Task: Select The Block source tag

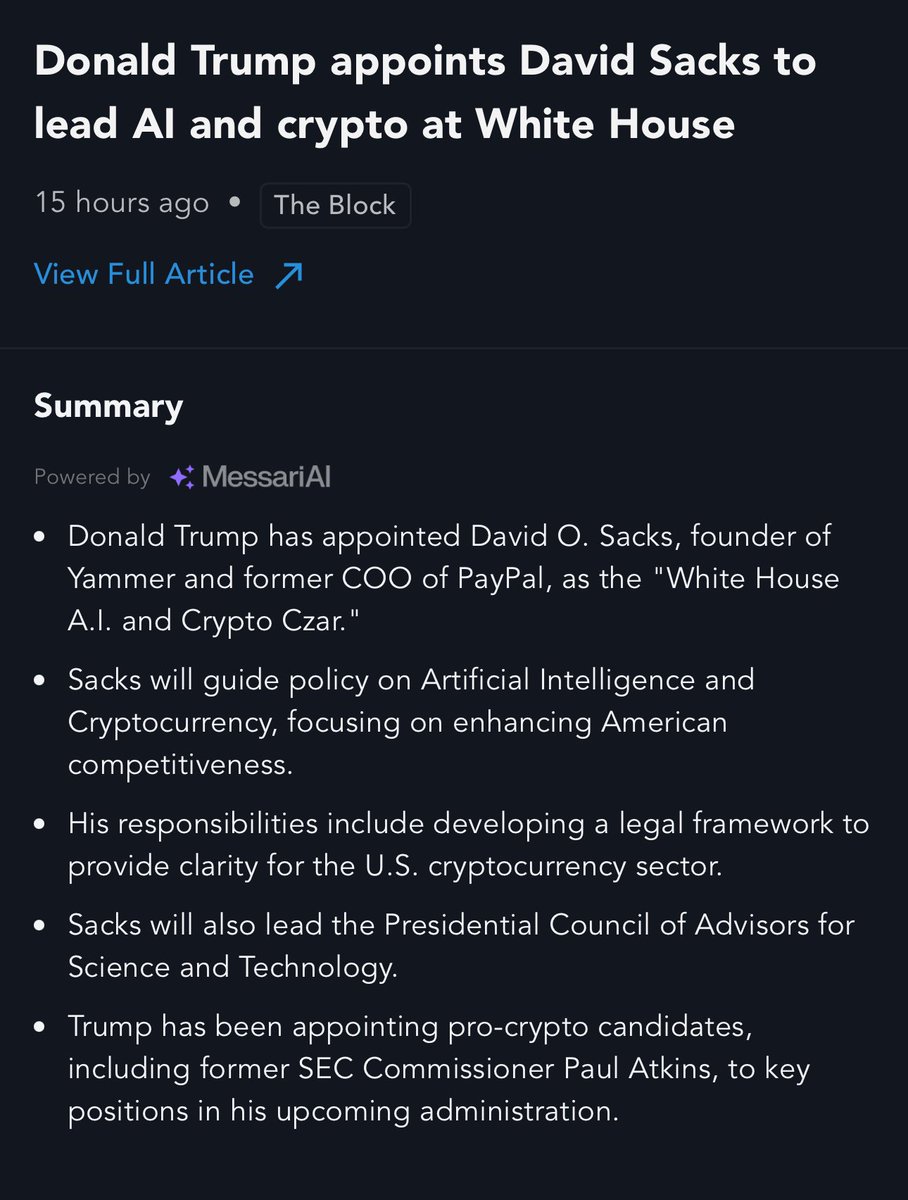Action: [x=335, y=205]
